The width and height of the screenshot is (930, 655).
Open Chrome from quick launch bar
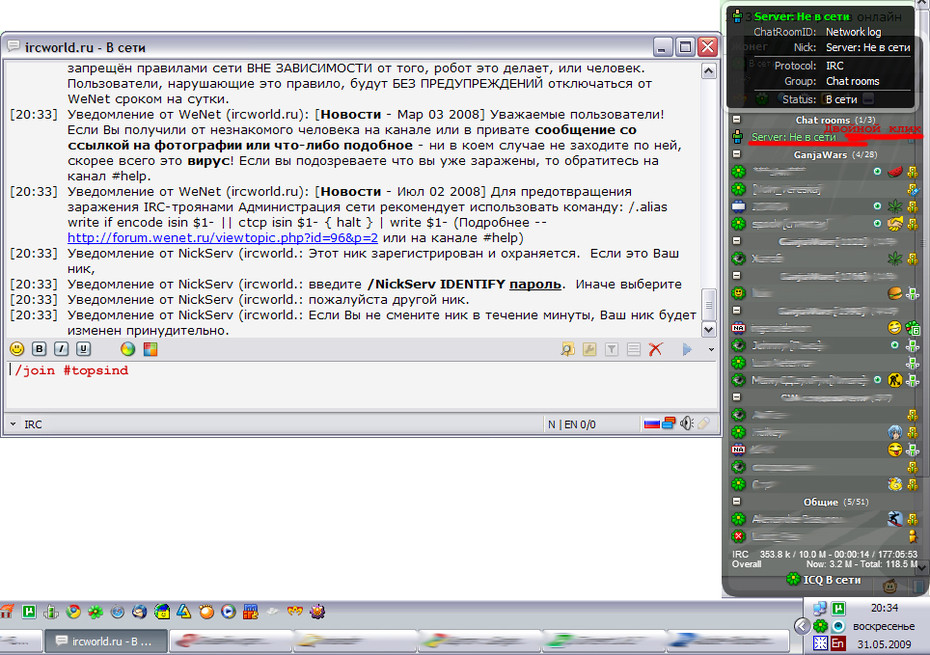73,611
